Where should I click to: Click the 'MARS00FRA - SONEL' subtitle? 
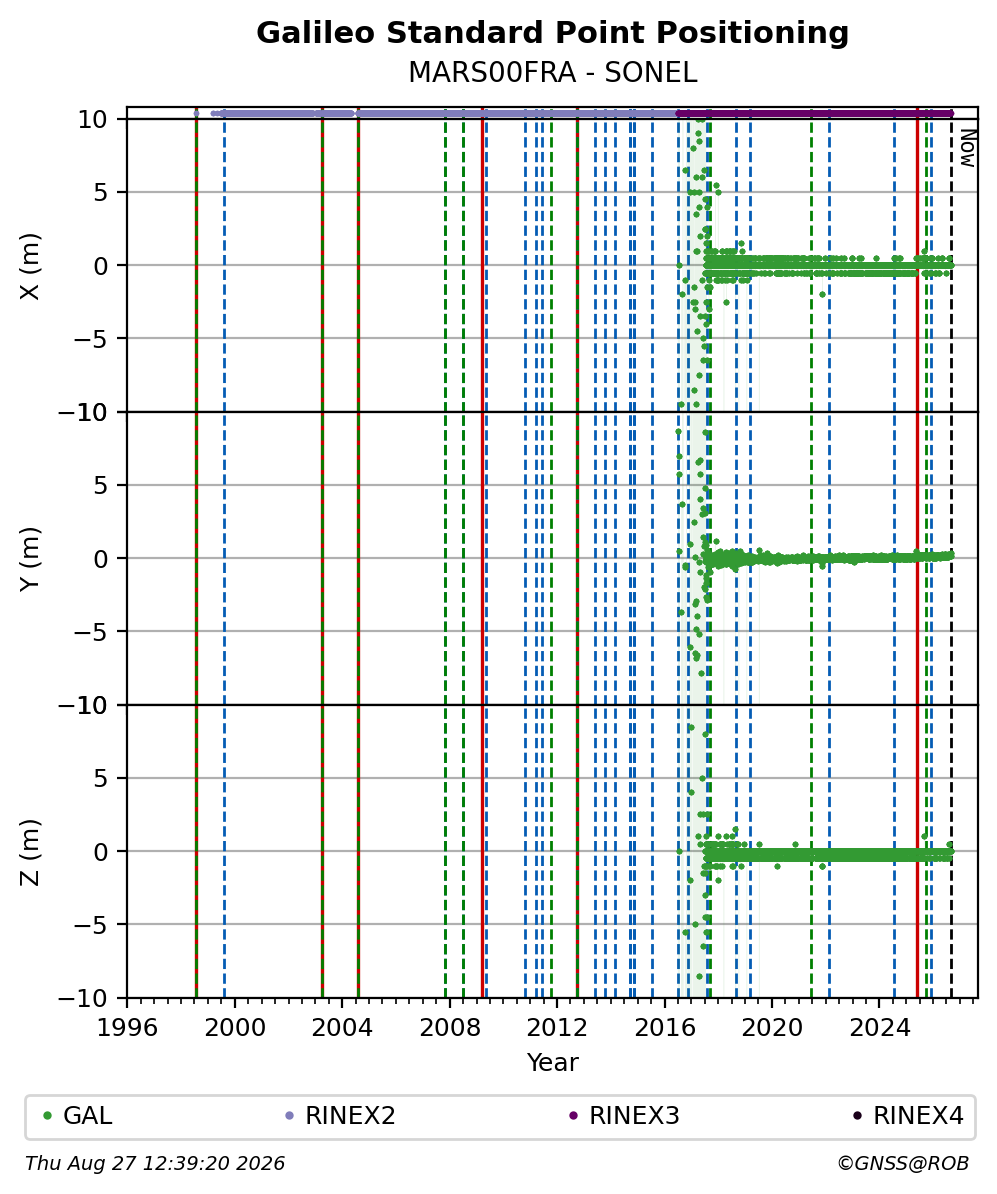pos(552,73)
